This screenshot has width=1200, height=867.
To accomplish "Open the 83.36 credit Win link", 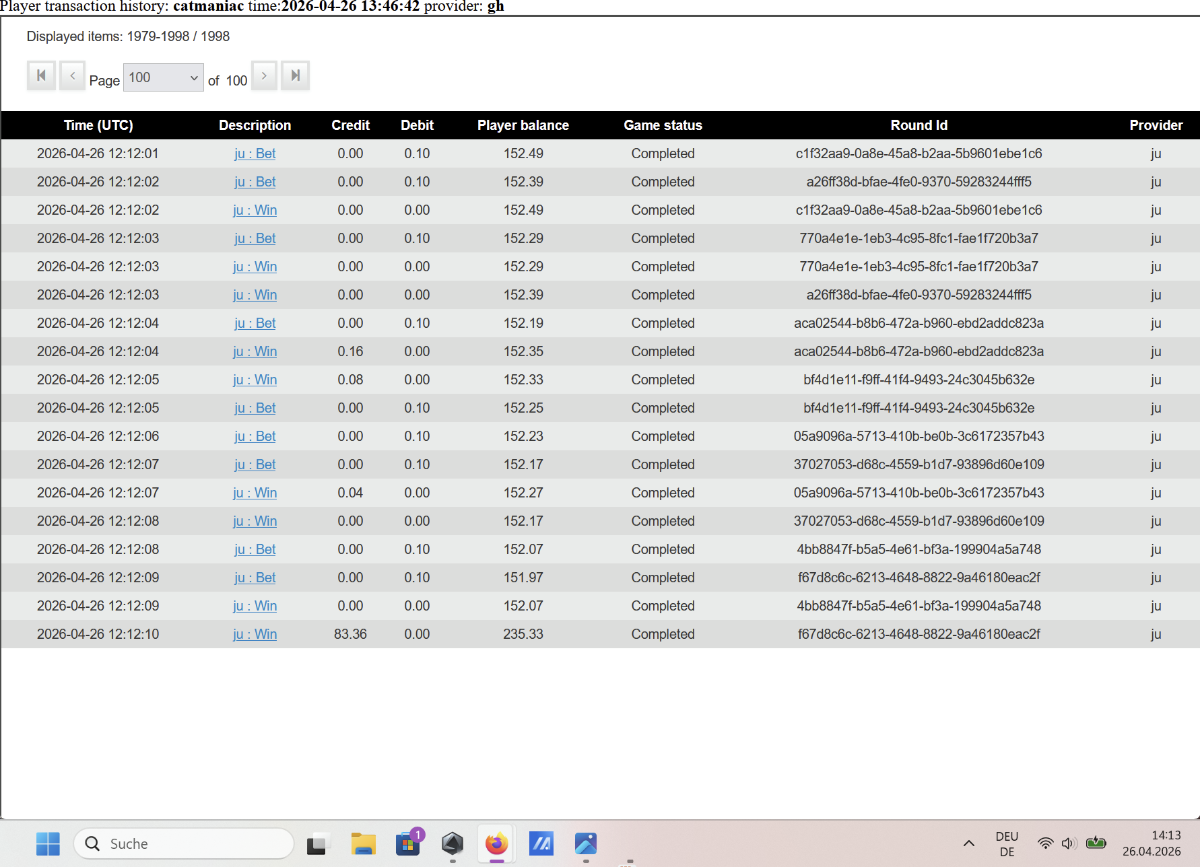I will point(255,634).
